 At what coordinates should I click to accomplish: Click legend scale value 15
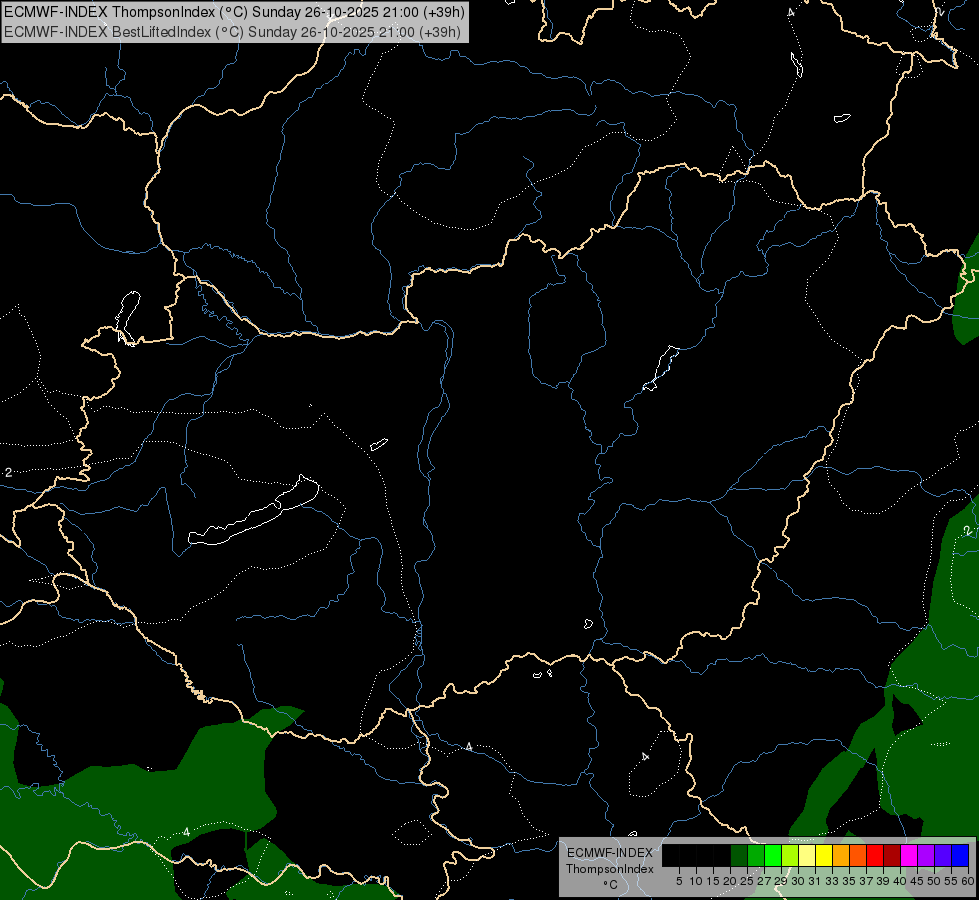(713, 881)
